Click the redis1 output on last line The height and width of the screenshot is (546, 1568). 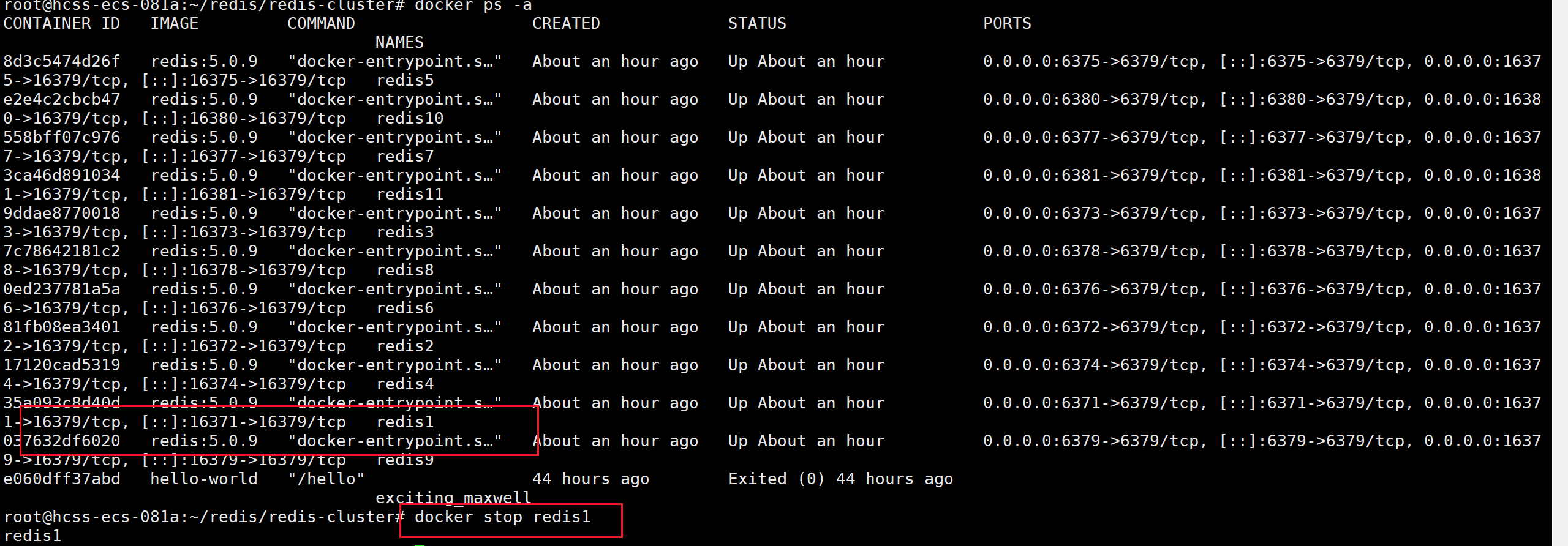click(x=32, y=536)
